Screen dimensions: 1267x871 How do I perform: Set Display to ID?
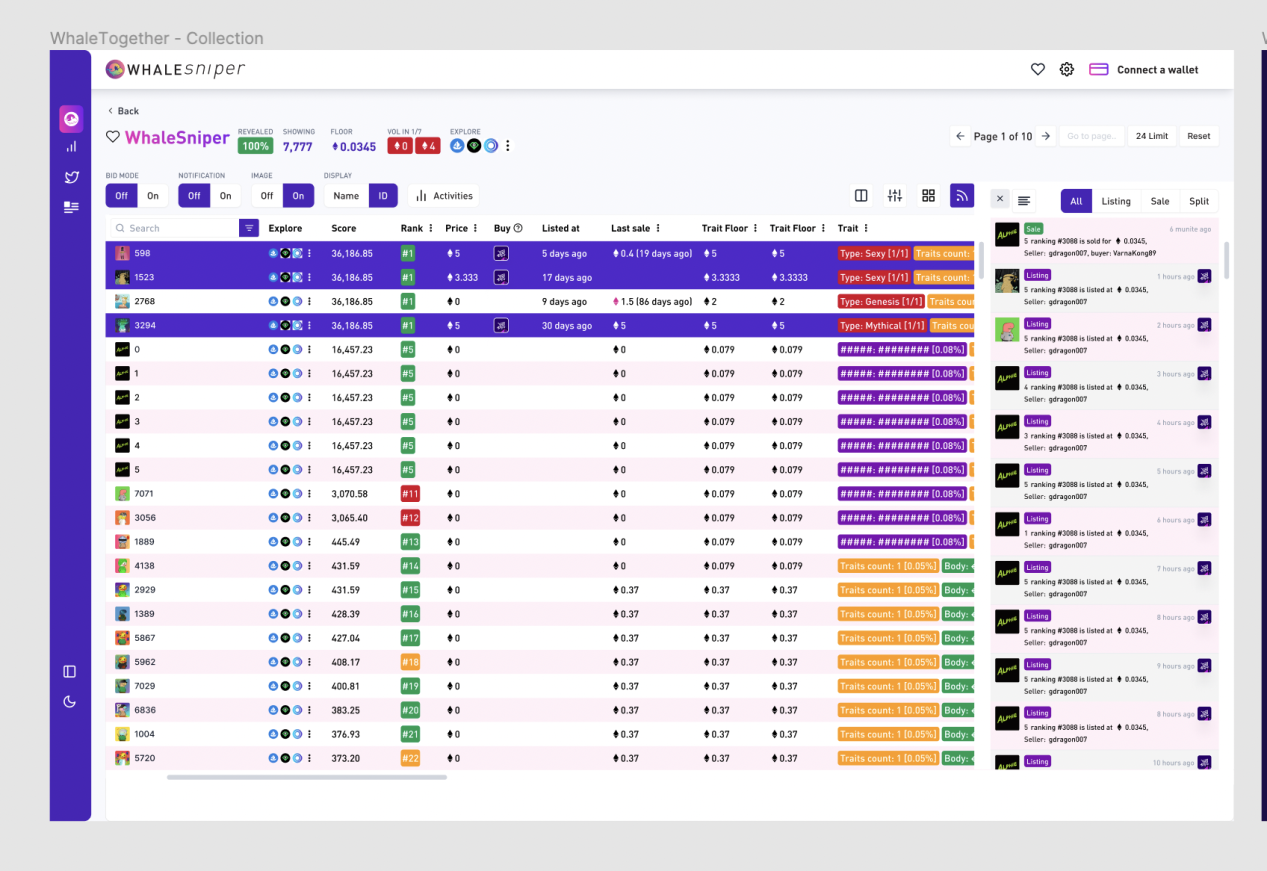click(x=383, y=196)
